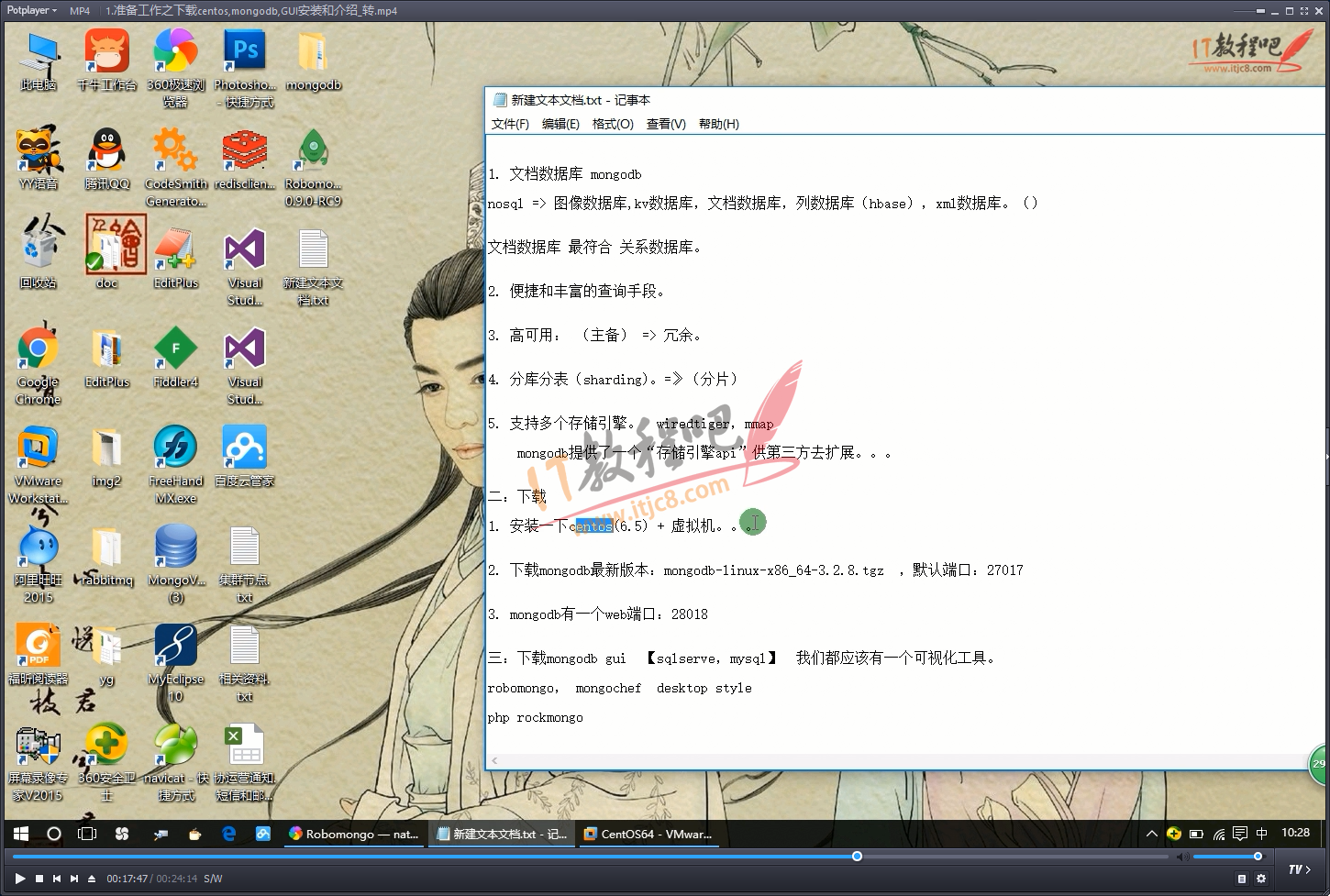Select the CodeSmith Generator icon

tap(175, 168)
